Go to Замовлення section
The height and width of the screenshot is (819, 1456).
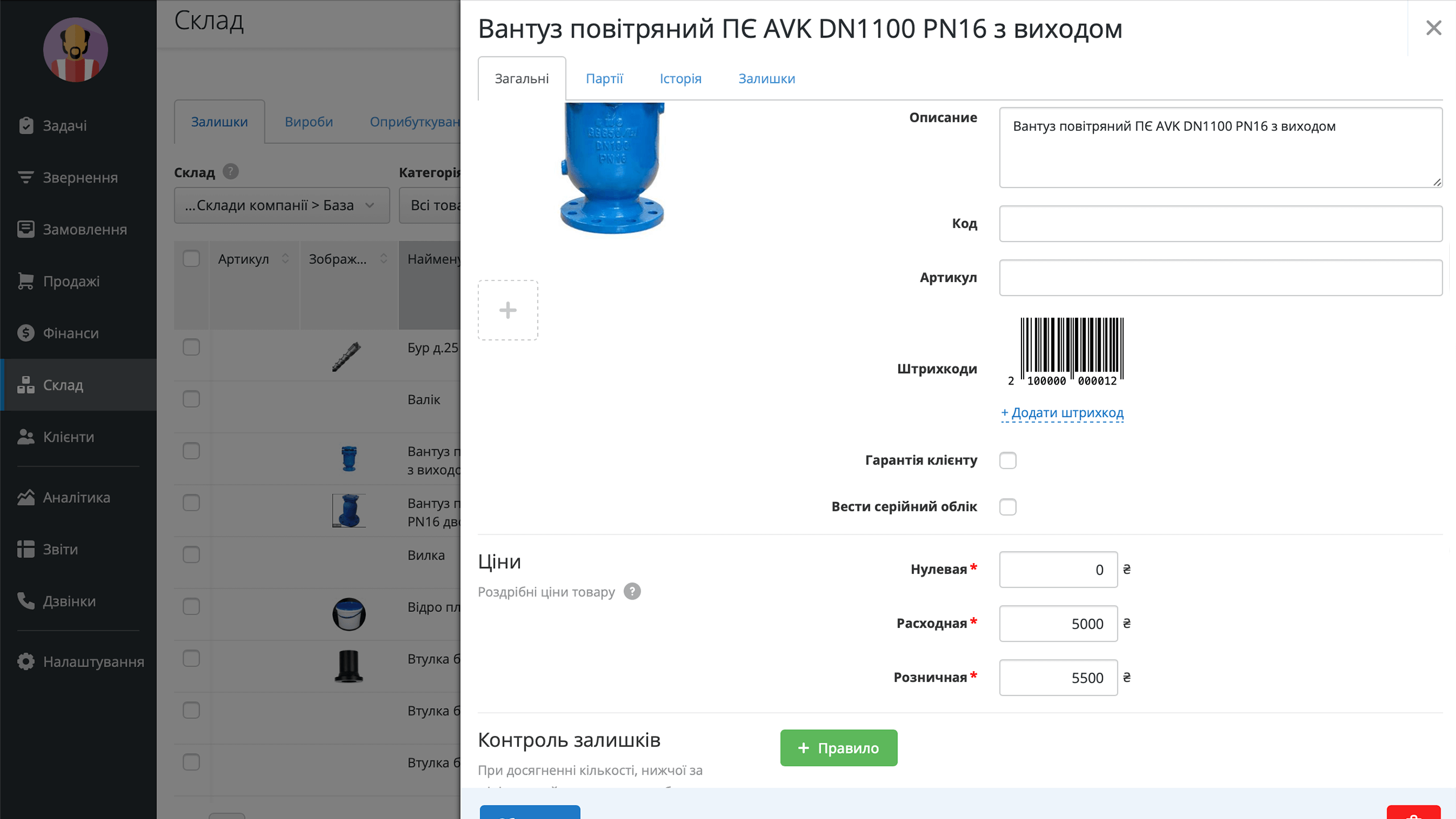click(x=78, y=229)
